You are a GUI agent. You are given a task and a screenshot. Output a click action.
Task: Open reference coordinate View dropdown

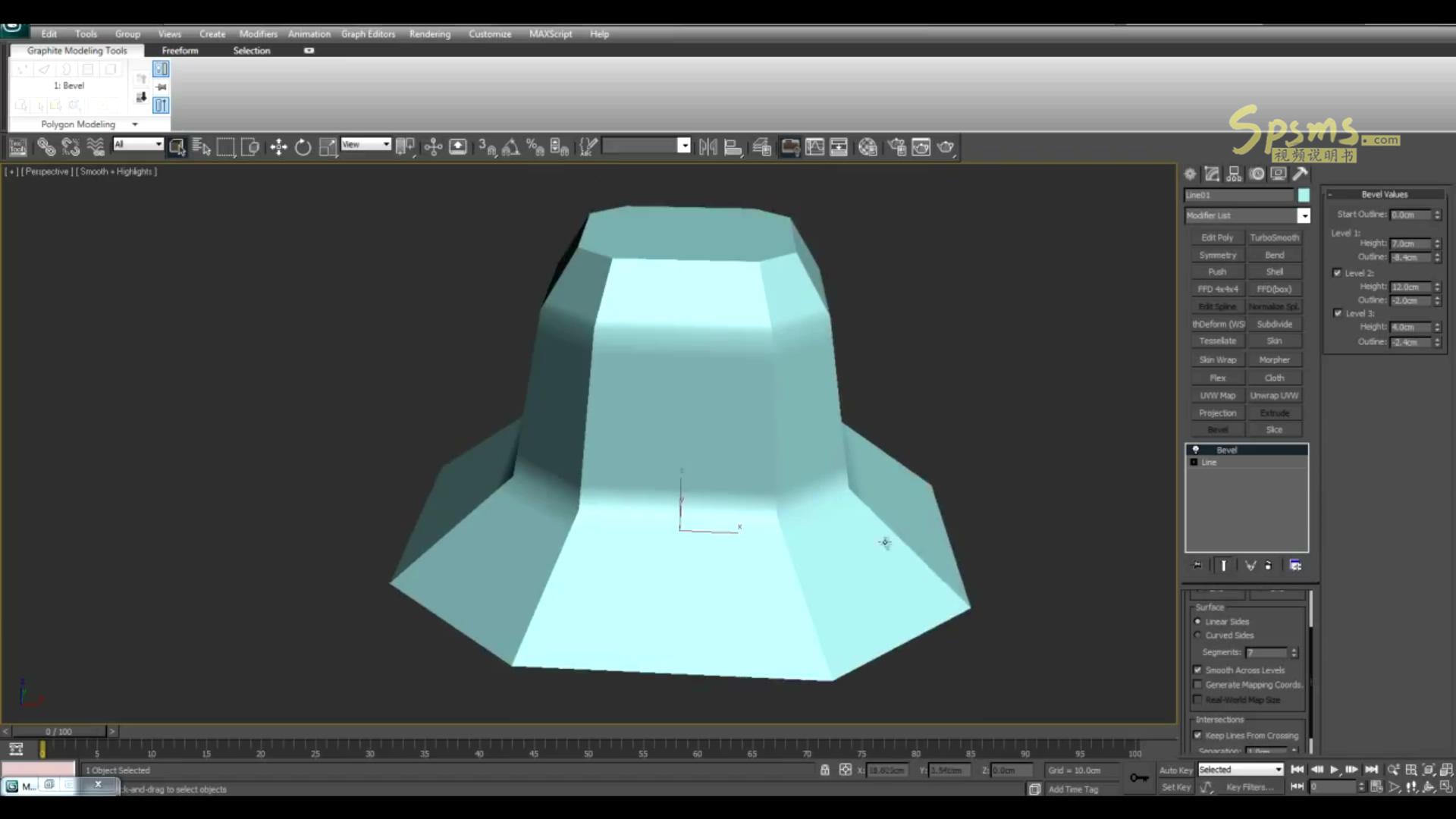[386, 143]
